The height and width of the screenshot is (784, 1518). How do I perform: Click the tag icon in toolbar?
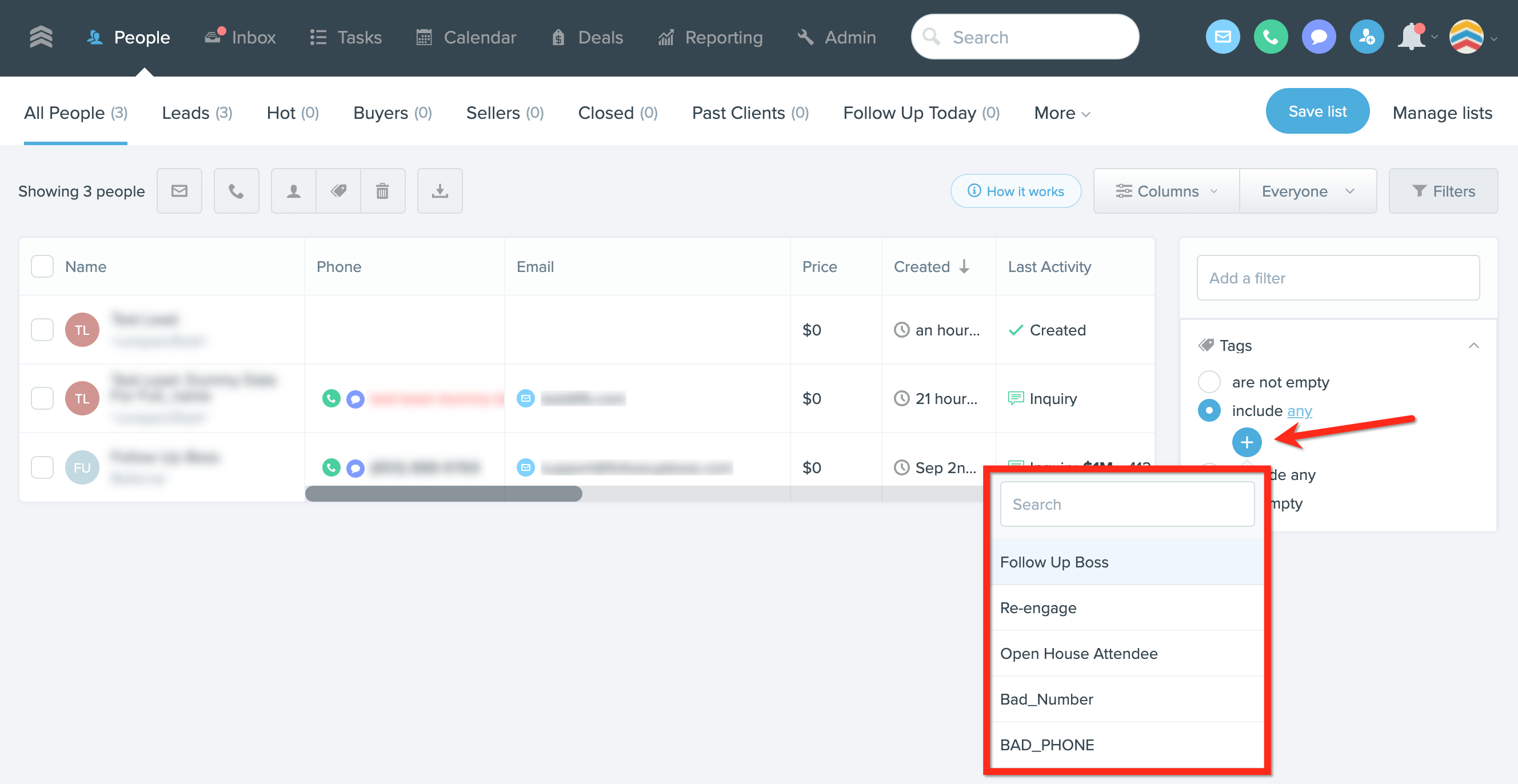tap(338, 191)
